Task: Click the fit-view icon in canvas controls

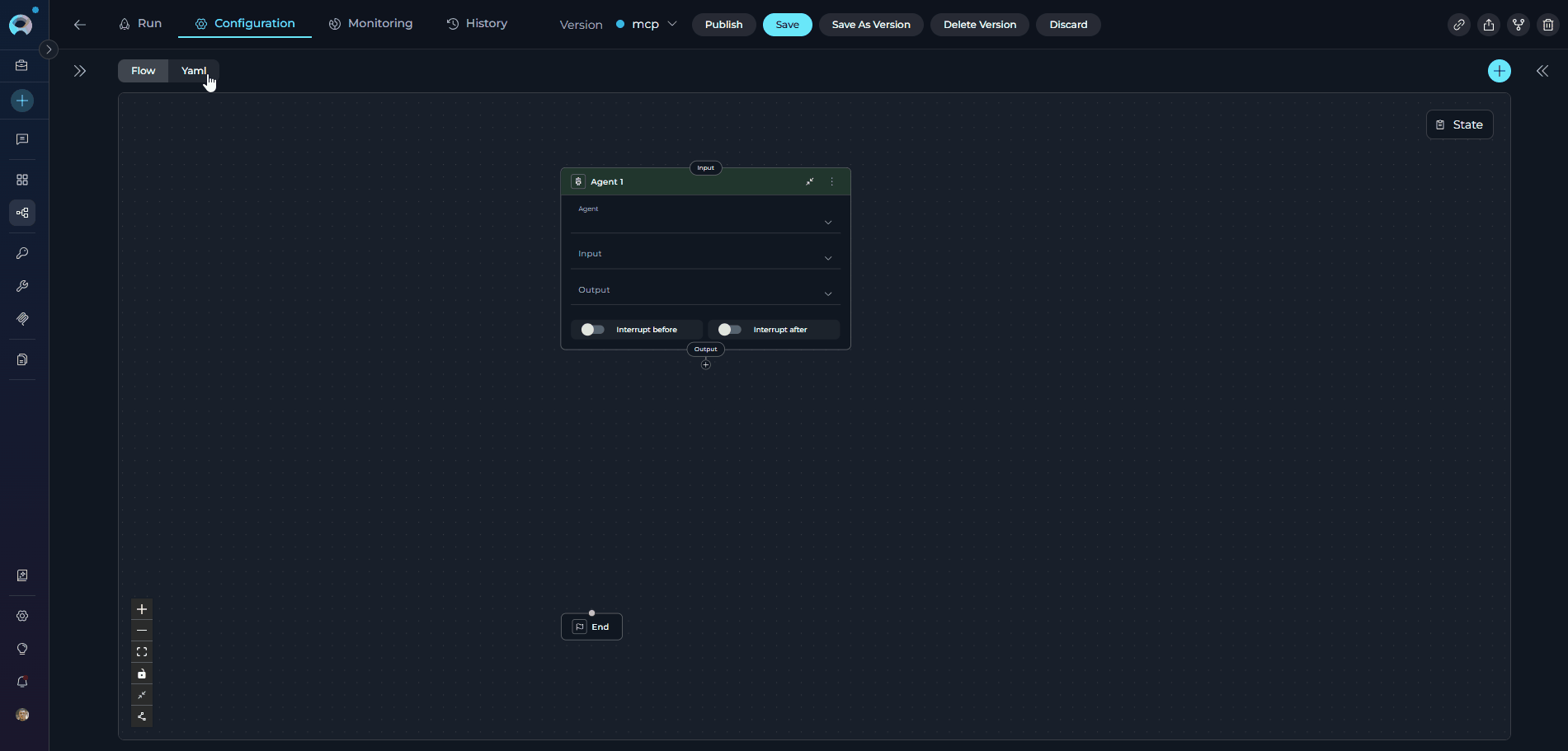Action: 141,651
